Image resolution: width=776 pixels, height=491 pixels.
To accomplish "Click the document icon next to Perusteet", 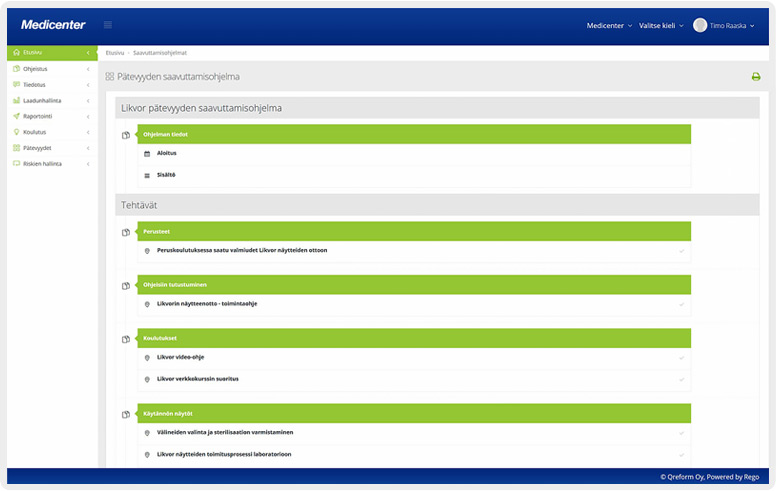I will 126,232.
